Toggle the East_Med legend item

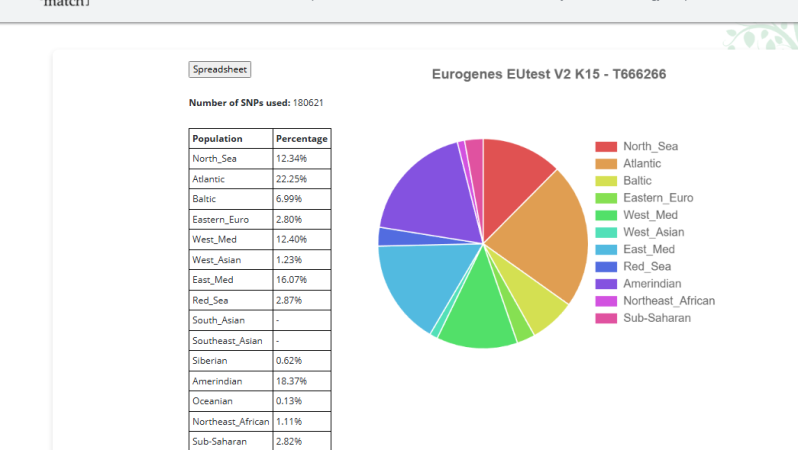coord(635,249)
